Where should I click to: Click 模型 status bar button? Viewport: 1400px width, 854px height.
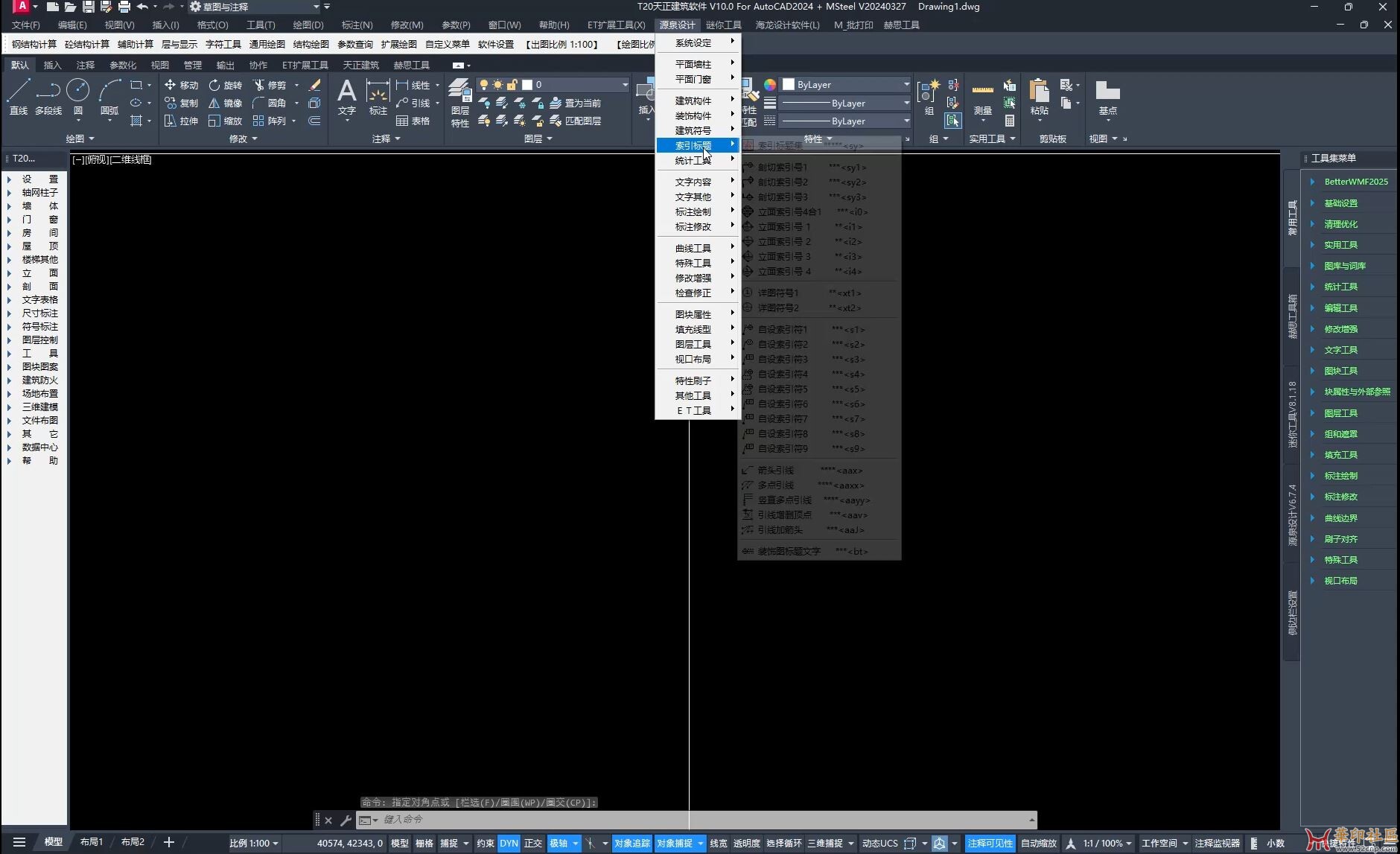(400, 843)
